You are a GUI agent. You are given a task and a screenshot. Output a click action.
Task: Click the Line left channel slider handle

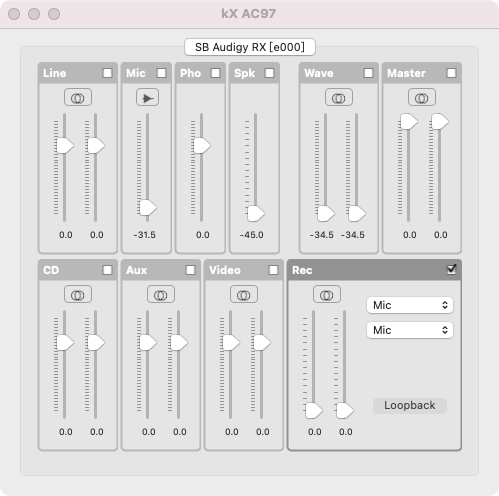click(65, 146)
